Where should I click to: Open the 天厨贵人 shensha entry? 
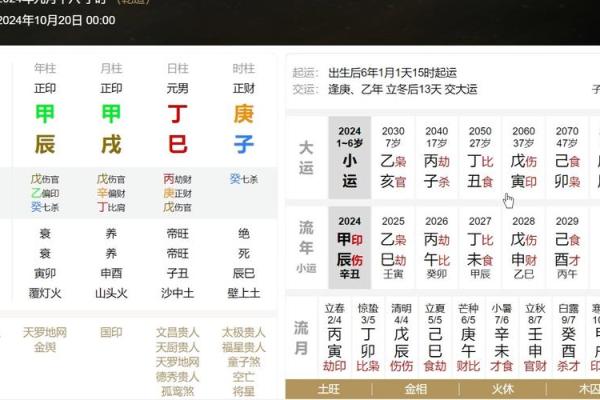click(x=177, y=347)
